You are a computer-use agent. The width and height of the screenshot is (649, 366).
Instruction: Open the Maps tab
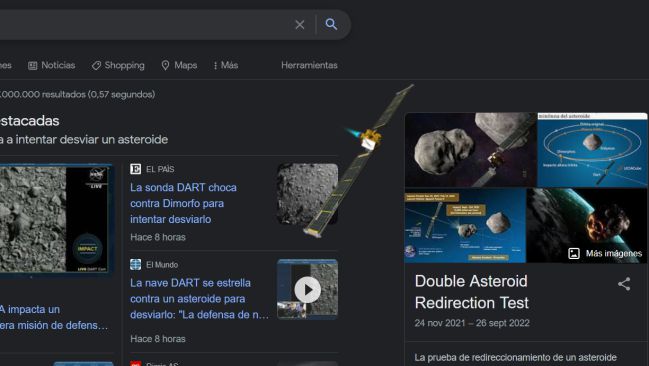coord(179,65)
